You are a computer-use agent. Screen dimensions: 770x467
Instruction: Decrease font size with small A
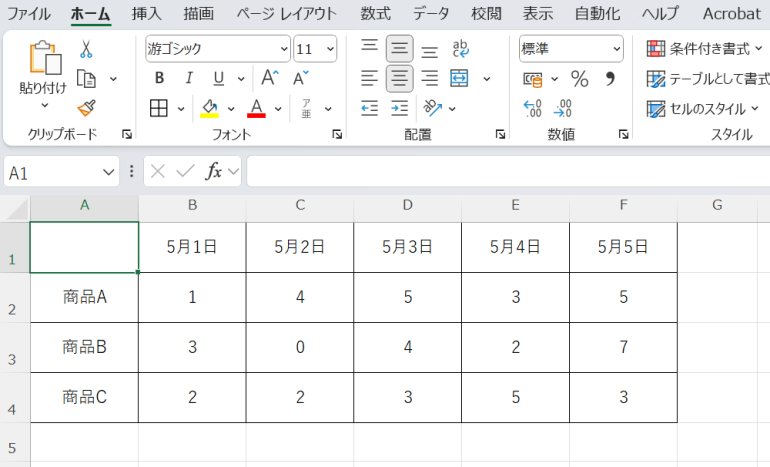(301, 78)
